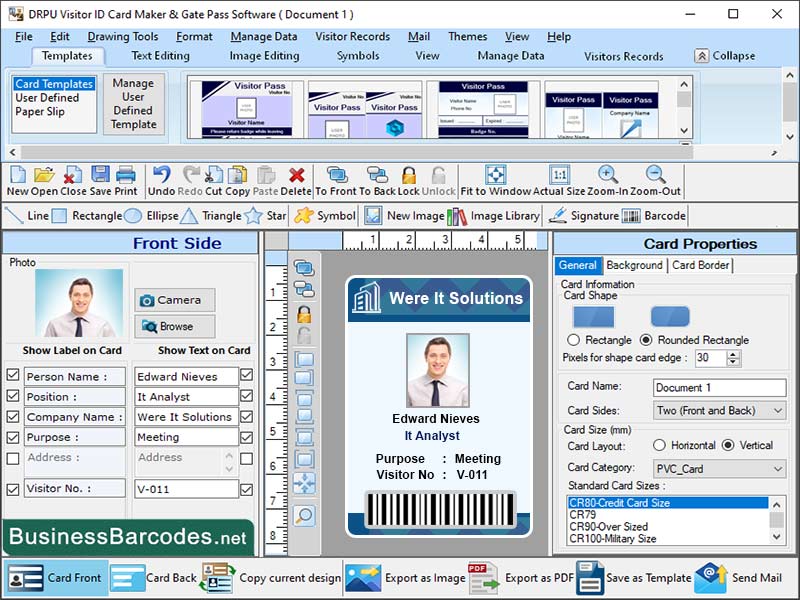Enable the Address label checkbox
Viewport: 800px width, 600px height.
click(13, 458)
